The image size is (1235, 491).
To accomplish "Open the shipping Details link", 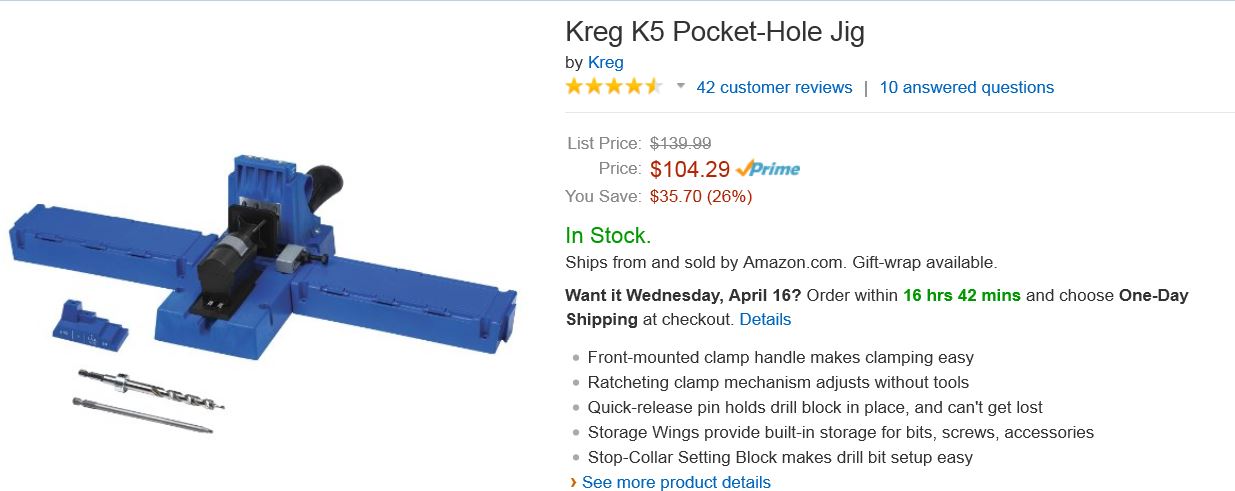I will point(765,319).
